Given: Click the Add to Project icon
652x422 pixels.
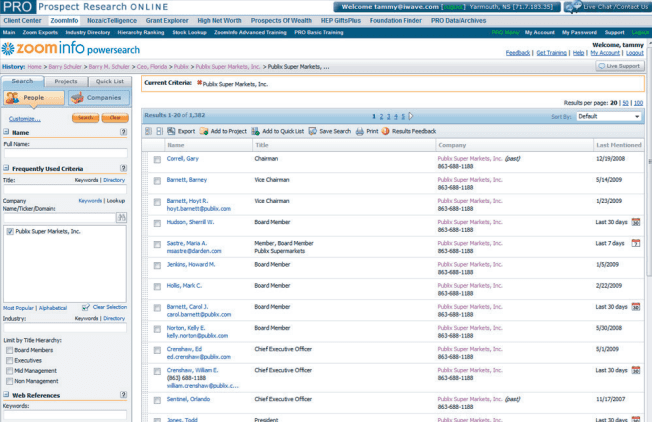Looking at the screenshot, I should [204, 131].
